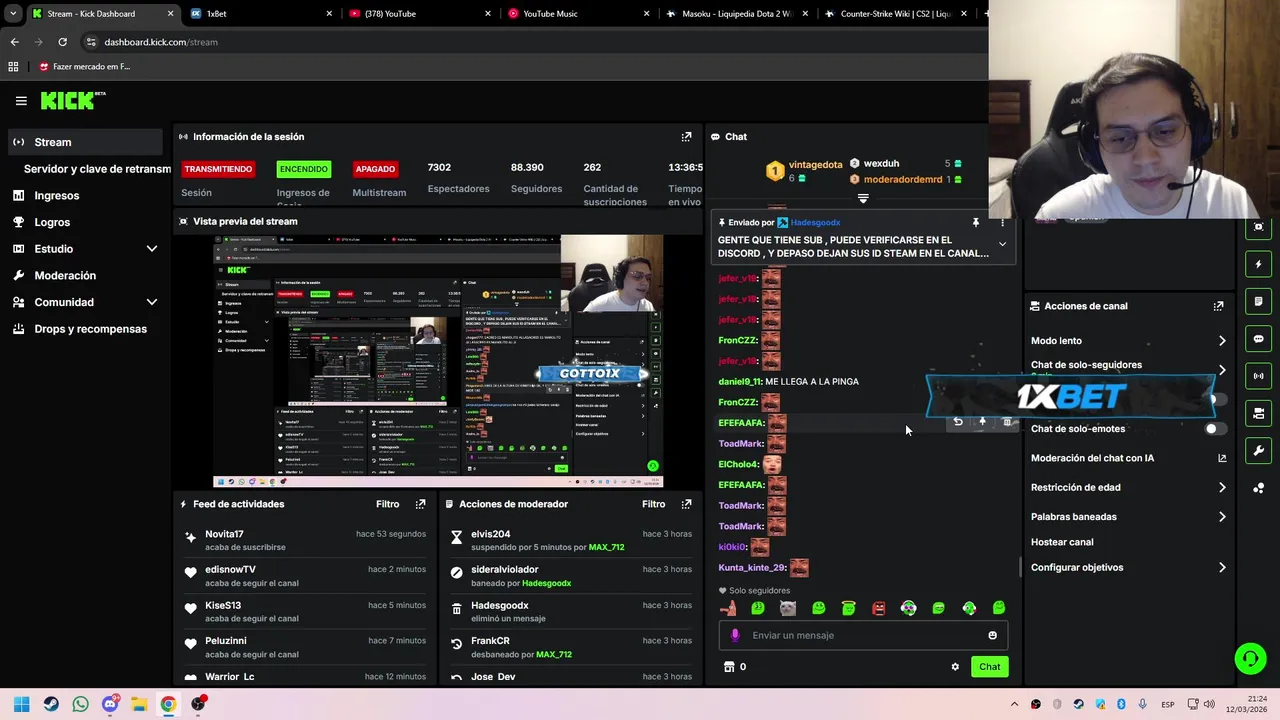Click the delete trash icon on hovered message
1280x720 pixels.
coord(1006,422)
